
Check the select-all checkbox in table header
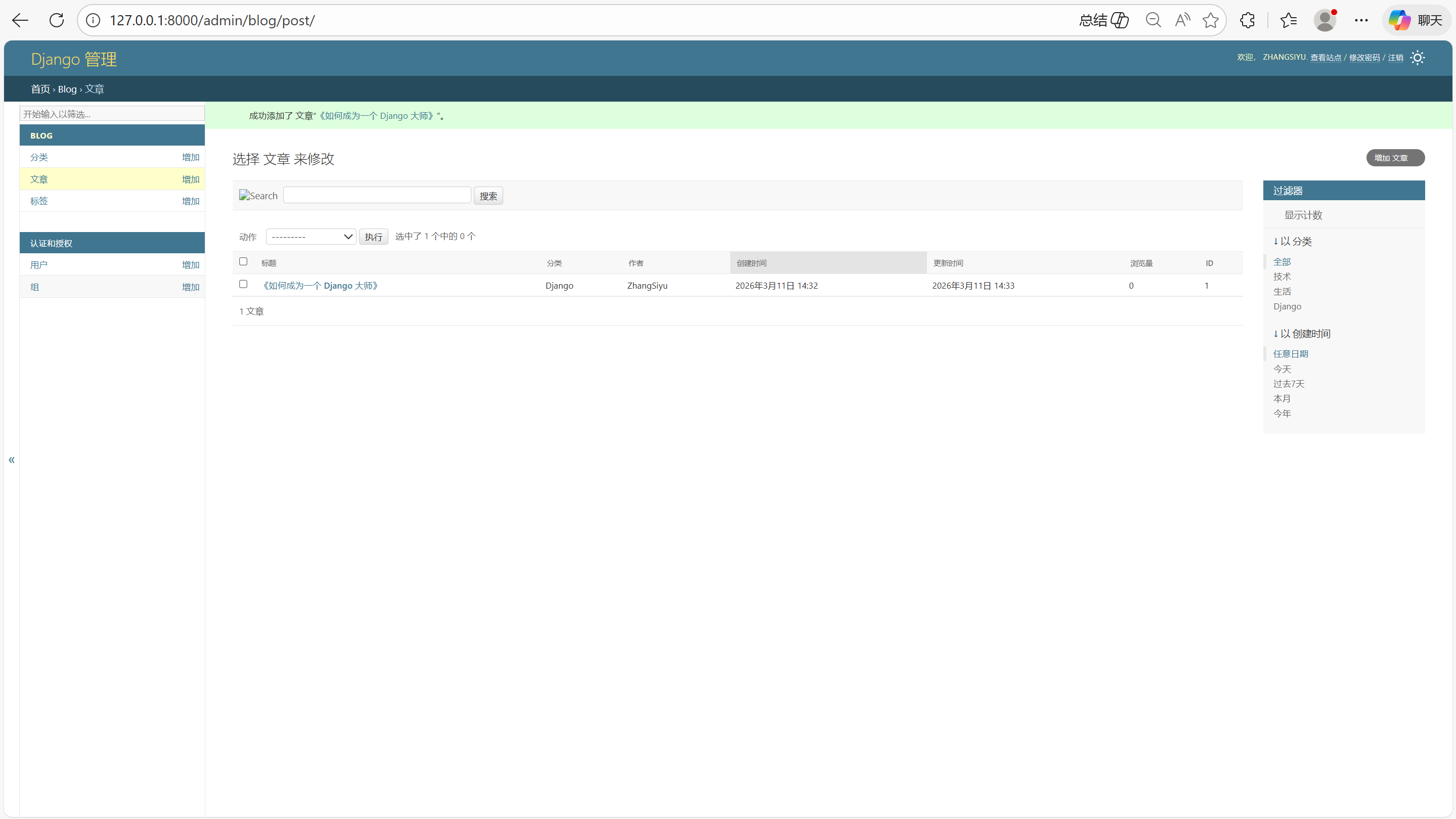point(243,261)
